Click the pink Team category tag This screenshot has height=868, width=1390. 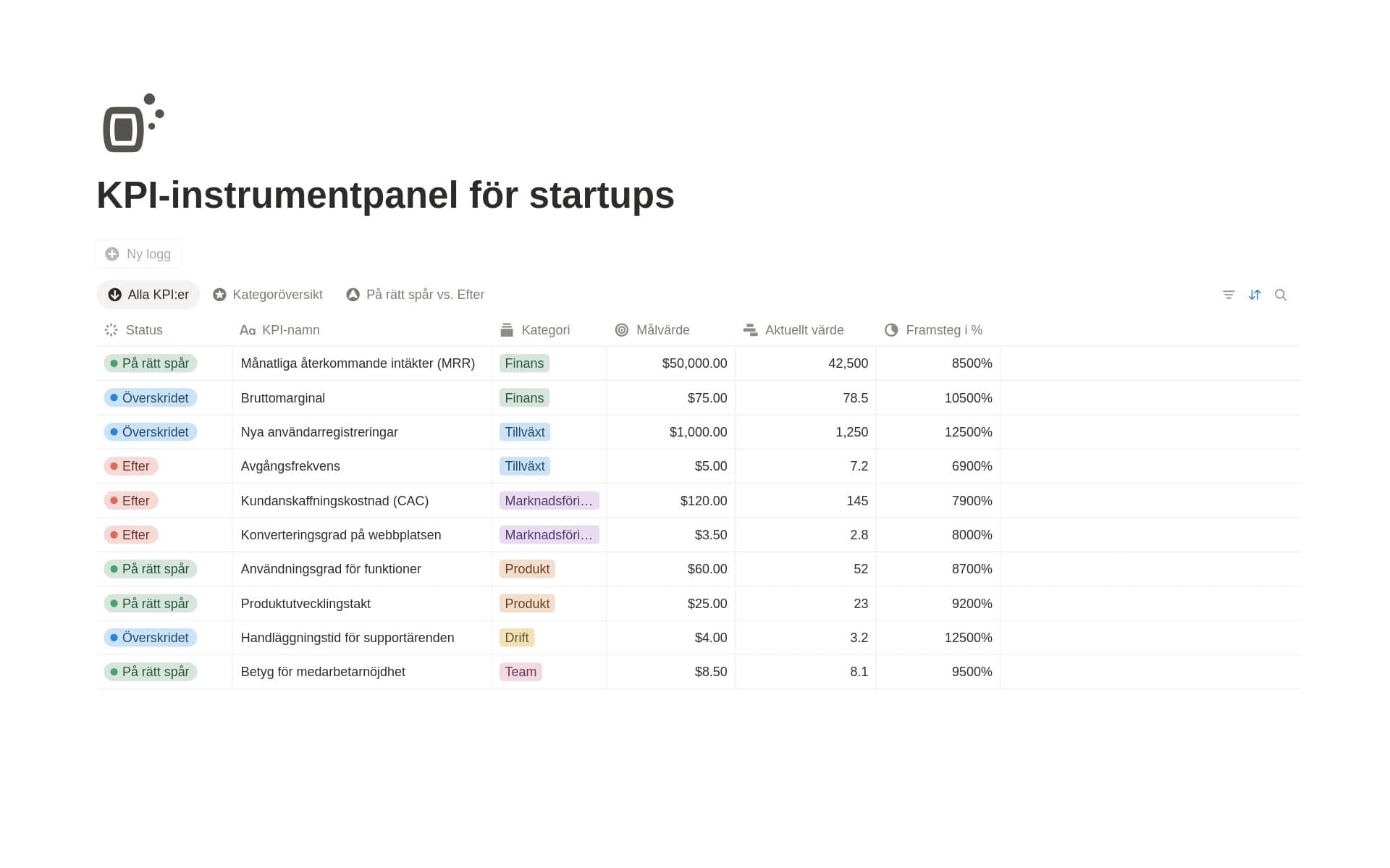[x=521, y=672]
